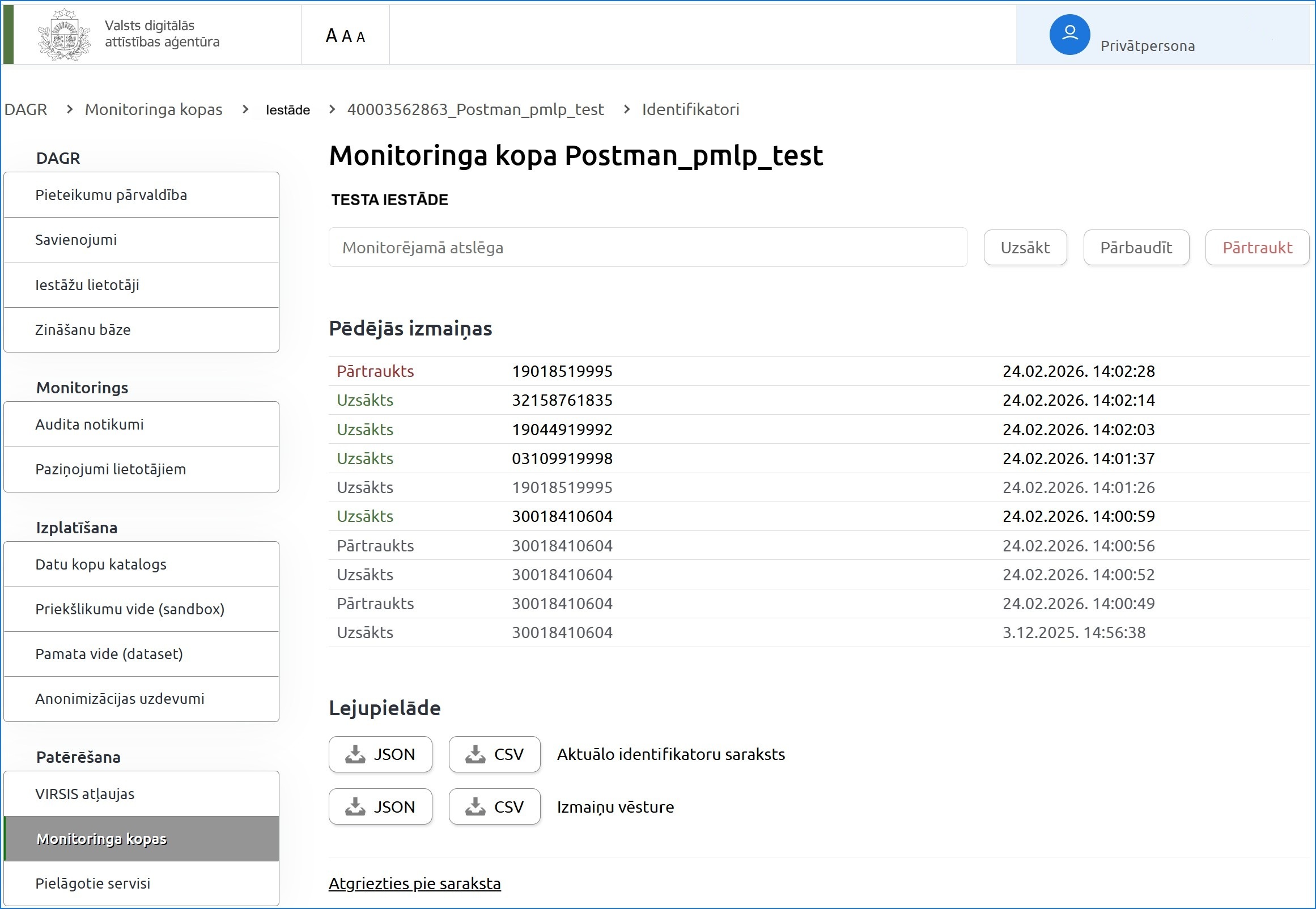Select identifier 32158761835
The image size is (1316, 909).
(x=562, y=401)
